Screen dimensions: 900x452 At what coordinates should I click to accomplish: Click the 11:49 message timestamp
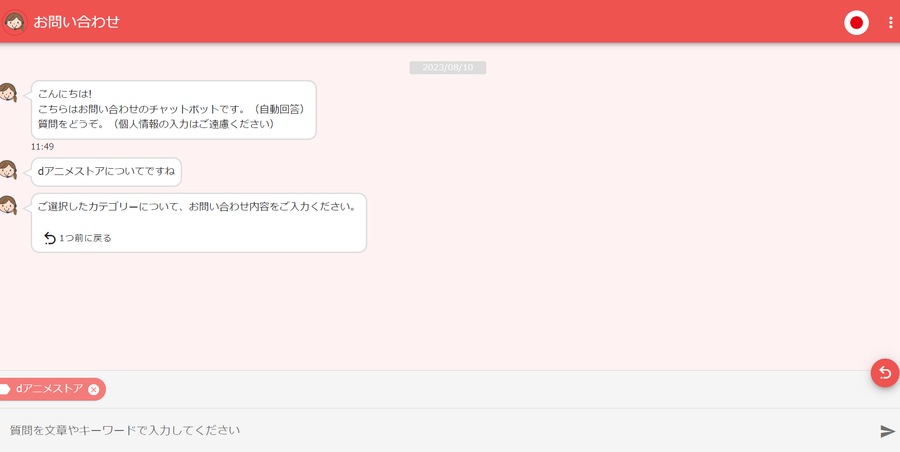tap(42, 146)
